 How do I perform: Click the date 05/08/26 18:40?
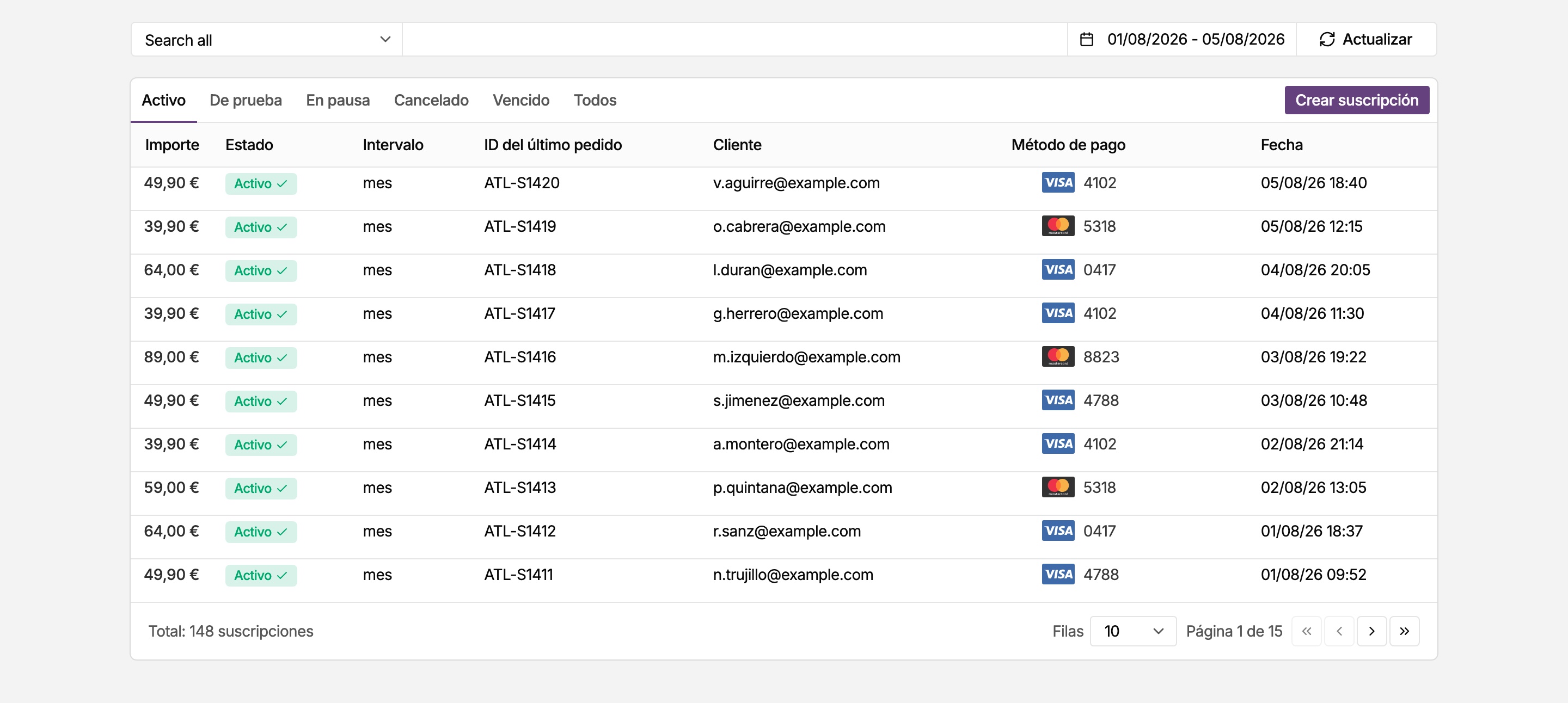(1314, 183)
